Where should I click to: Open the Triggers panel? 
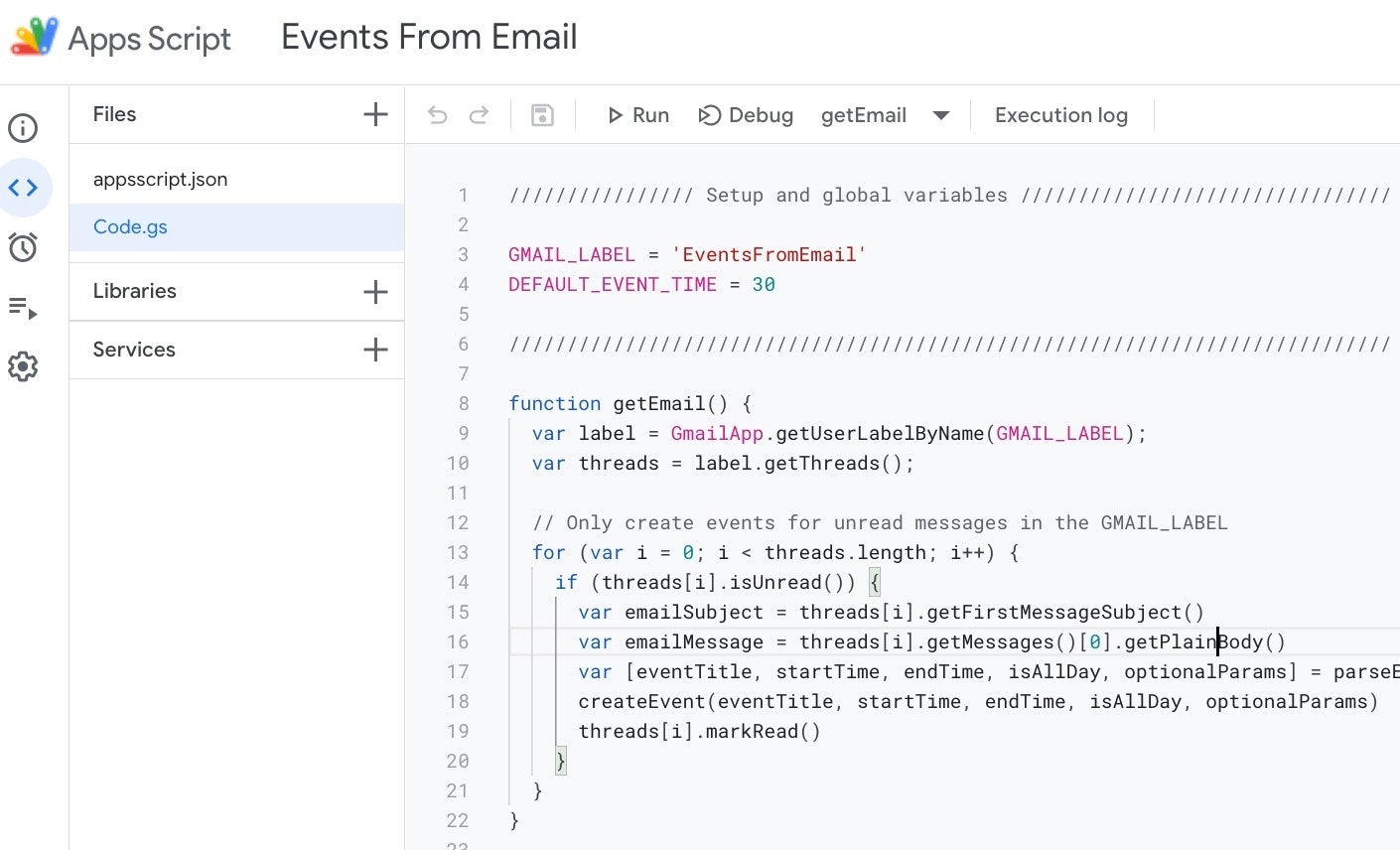coord(22,246)
